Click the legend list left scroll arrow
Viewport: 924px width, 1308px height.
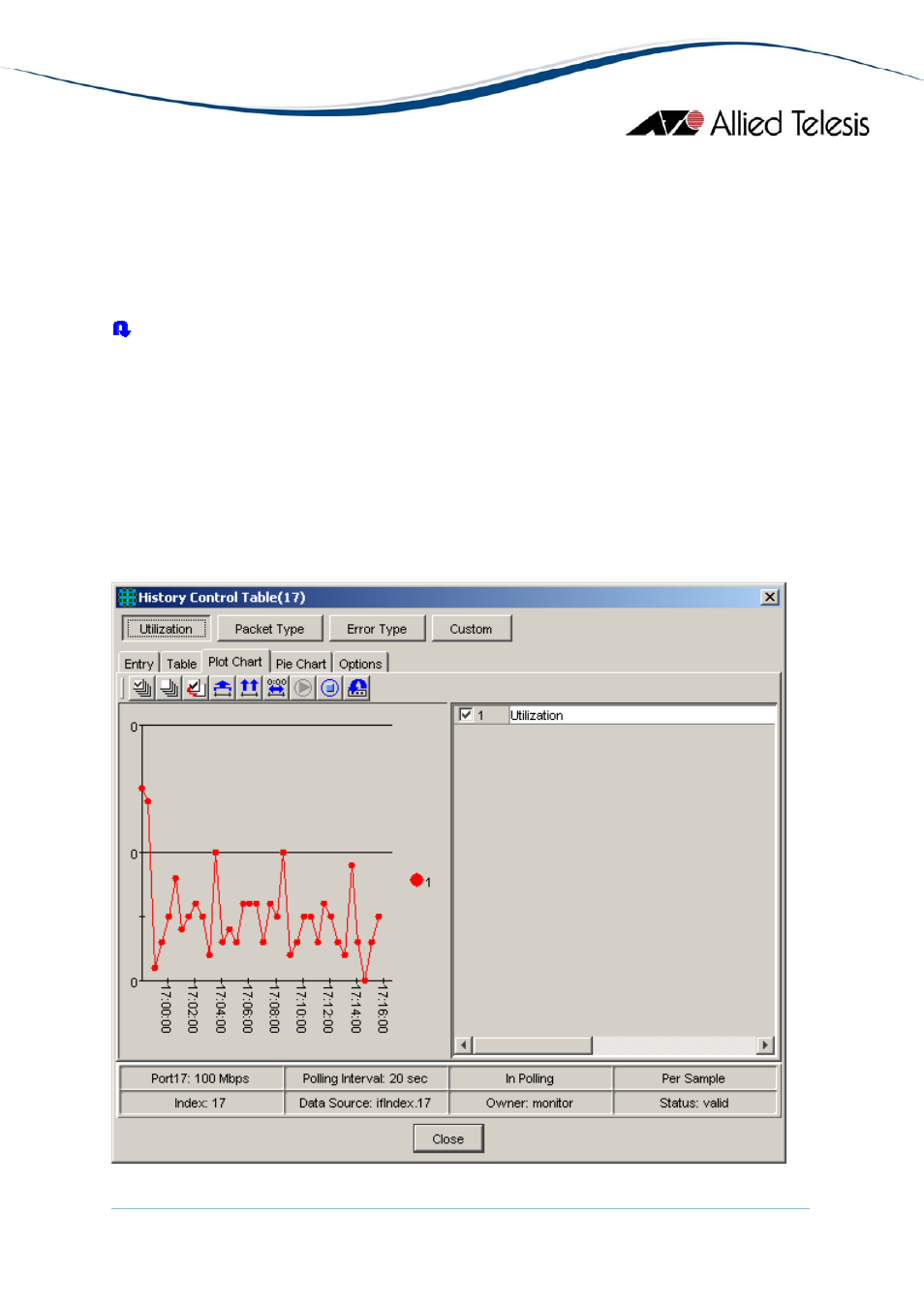click(x=464, y=1045)
